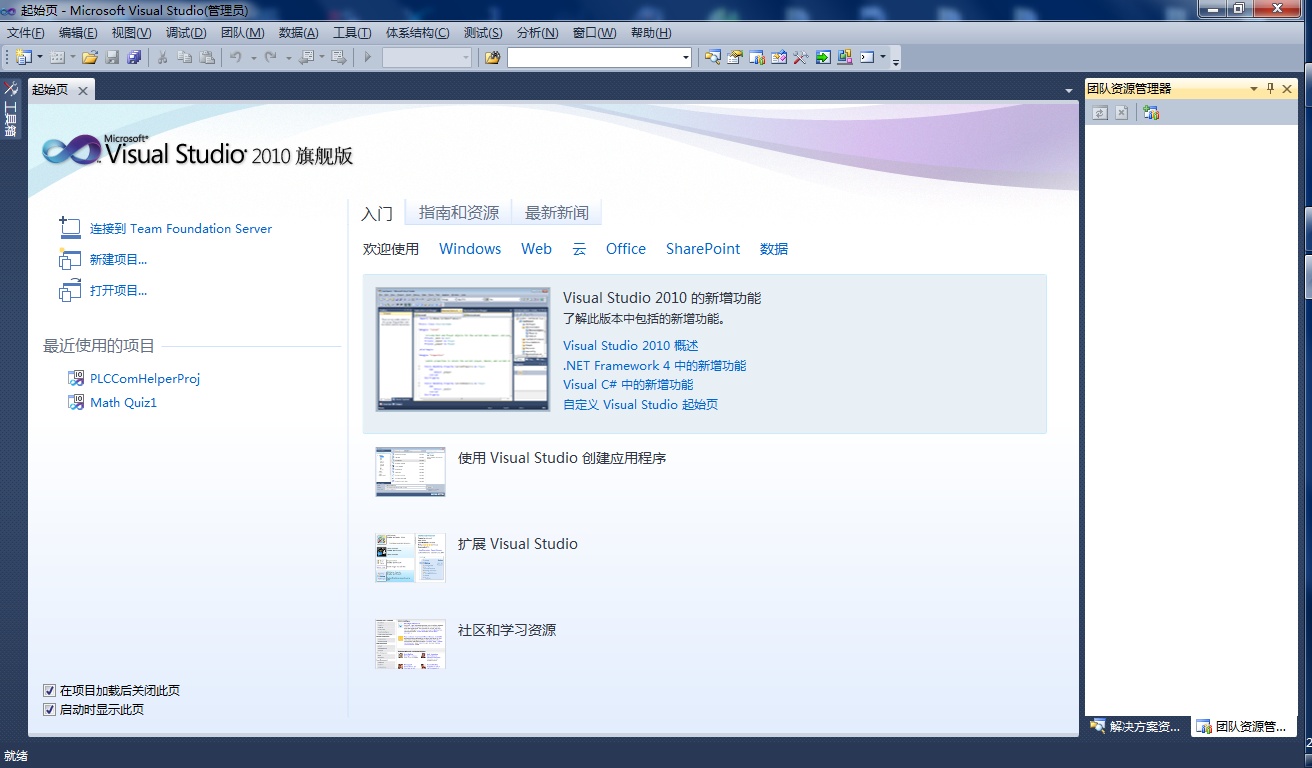This screenshot has width=1312, height=768.
Task: Open the Visual Studio 2010 概述 link
Action: click(x=630, y=345)
